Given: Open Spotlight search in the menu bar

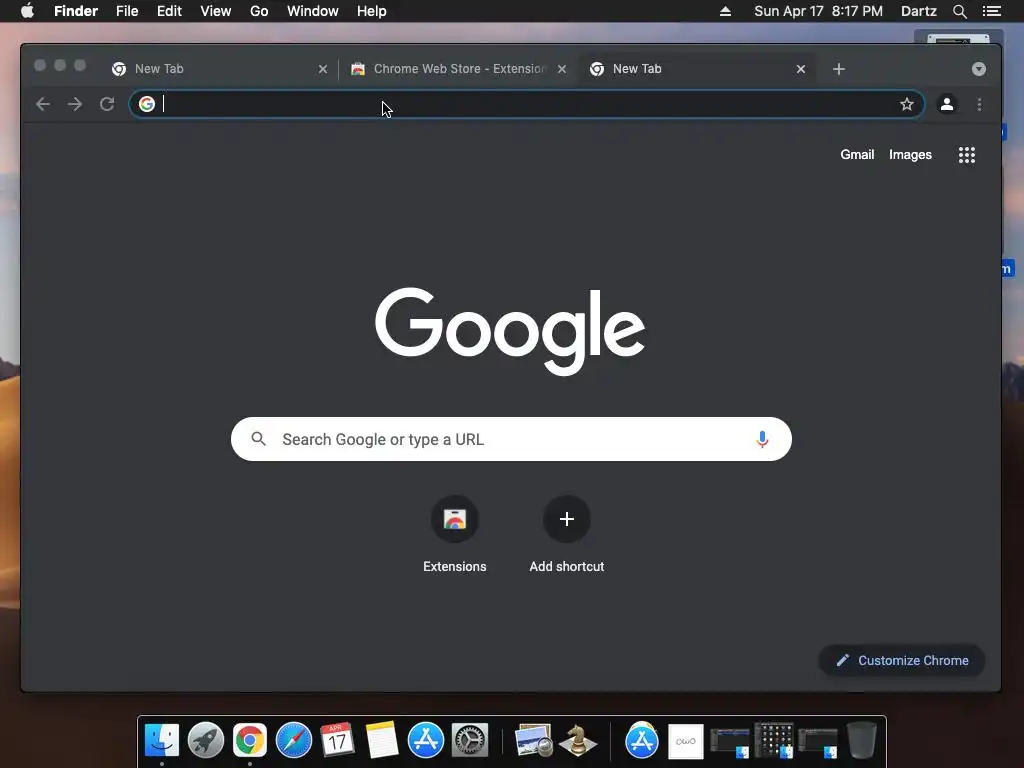Looking at the screenshot, I should (959, 11).
